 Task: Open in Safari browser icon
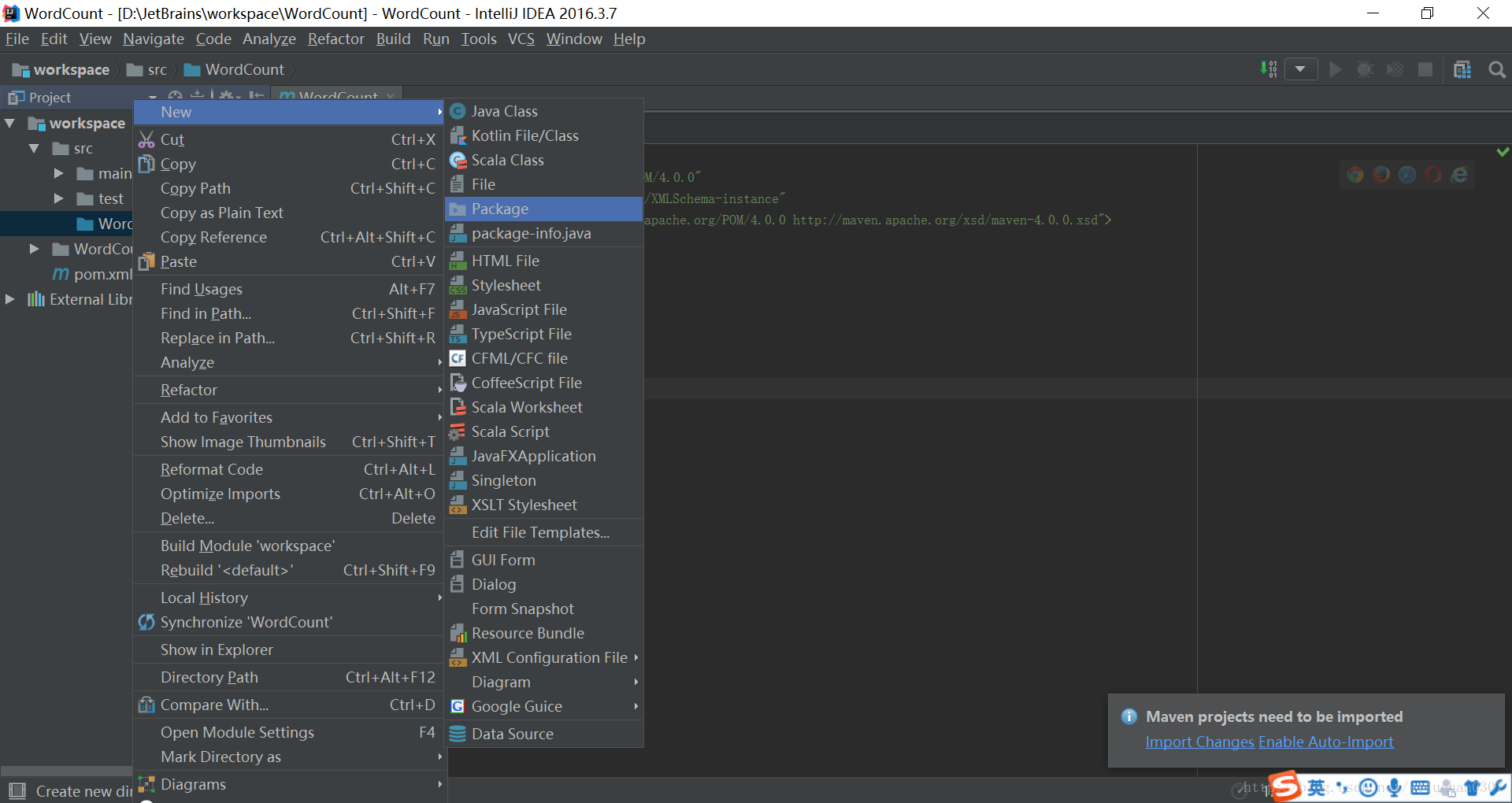click(1407, 175)
